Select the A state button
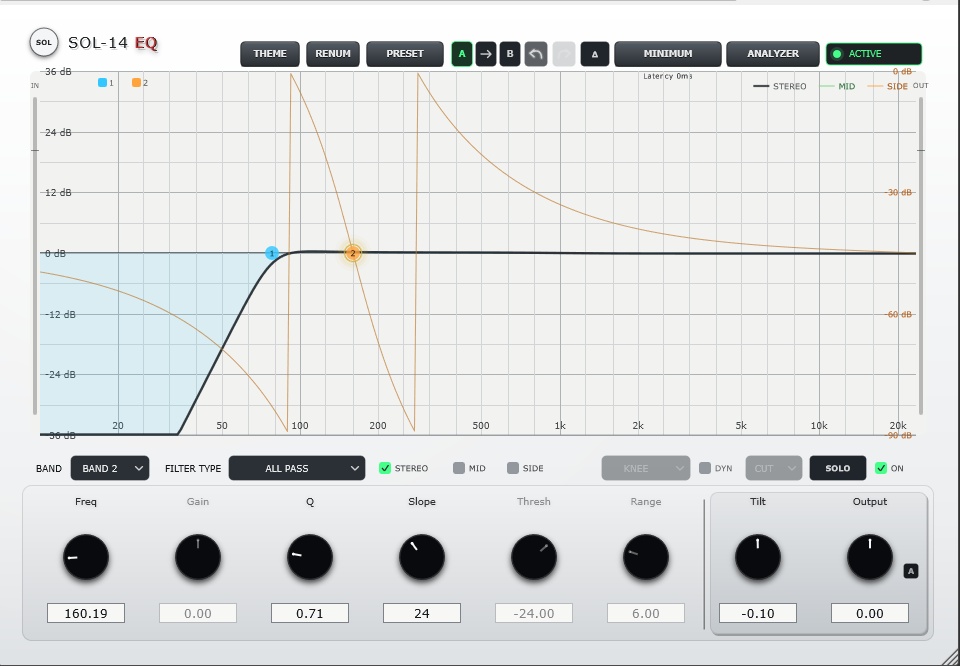Screen dimensions: 960x666 (462, 54)
